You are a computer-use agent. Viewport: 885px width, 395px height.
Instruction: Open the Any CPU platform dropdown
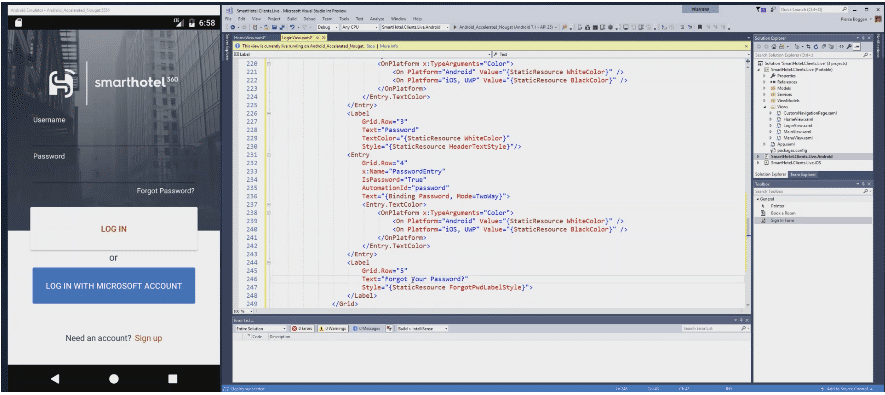[x=360, y=27]
